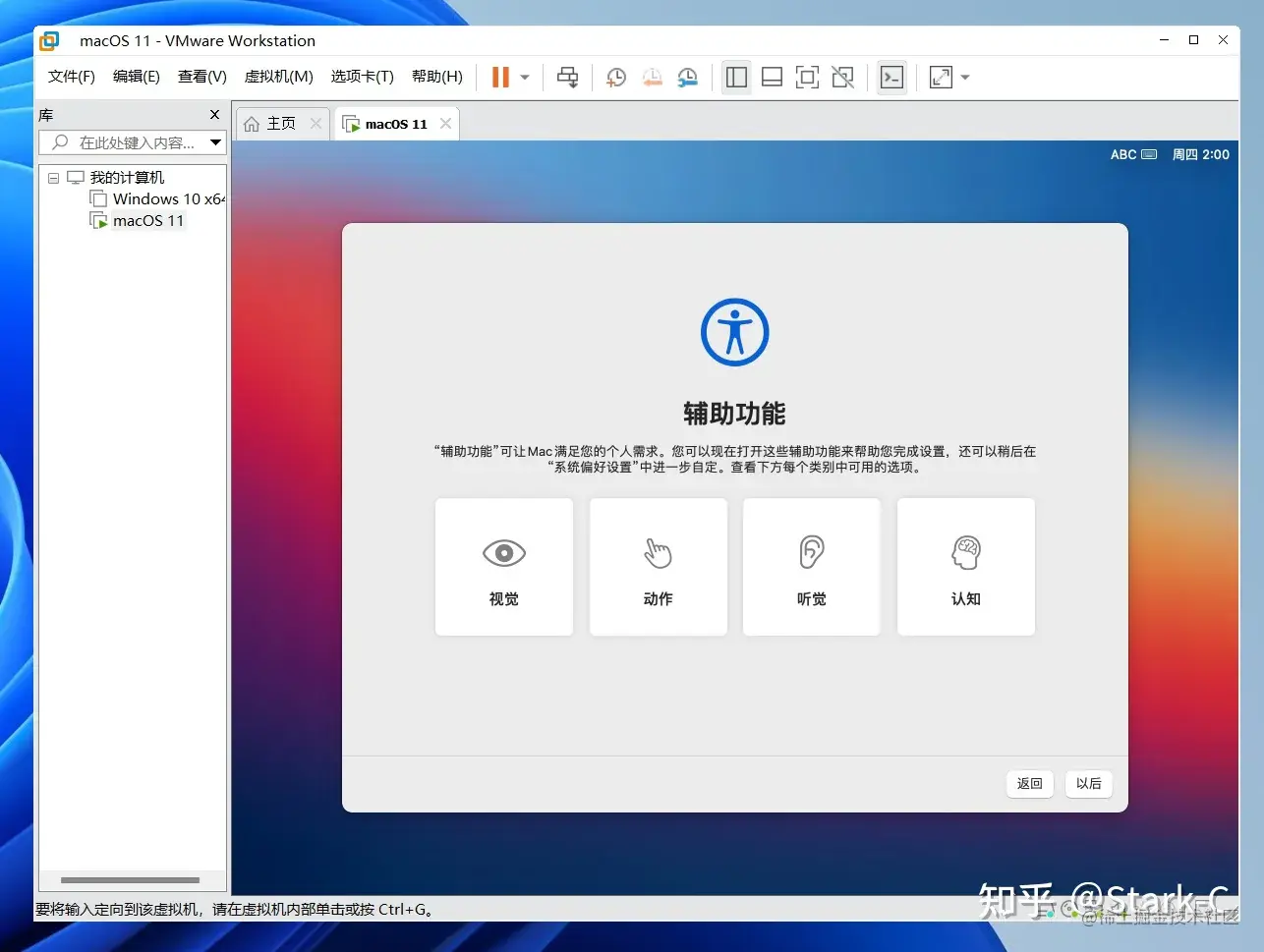Revert to the previous snapshot icon
Viewport: 1264px width, 952px height.
[652, 78]
